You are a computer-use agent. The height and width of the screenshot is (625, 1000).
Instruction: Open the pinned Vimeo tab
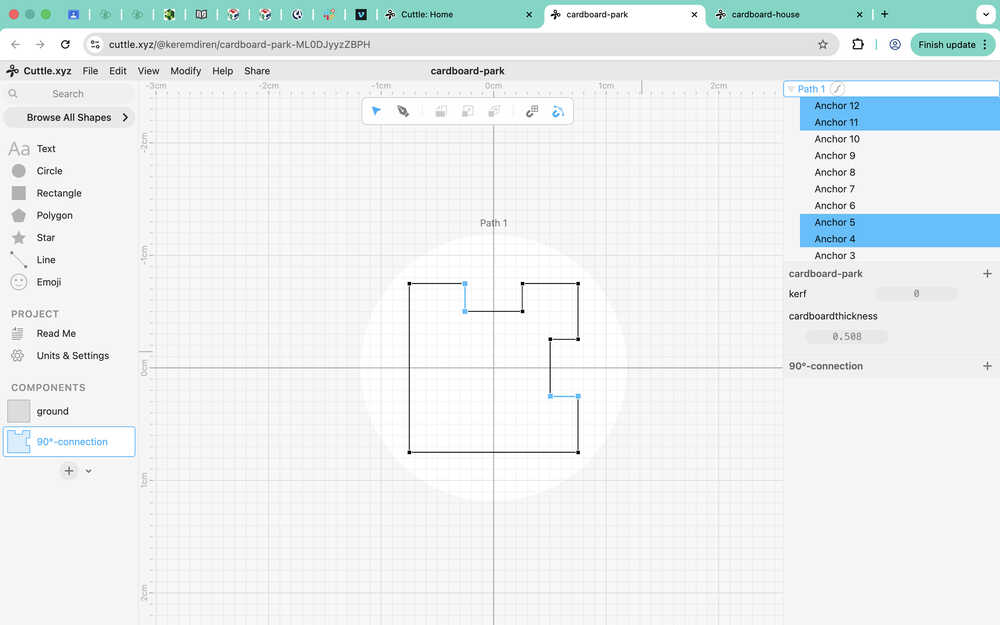361,14
